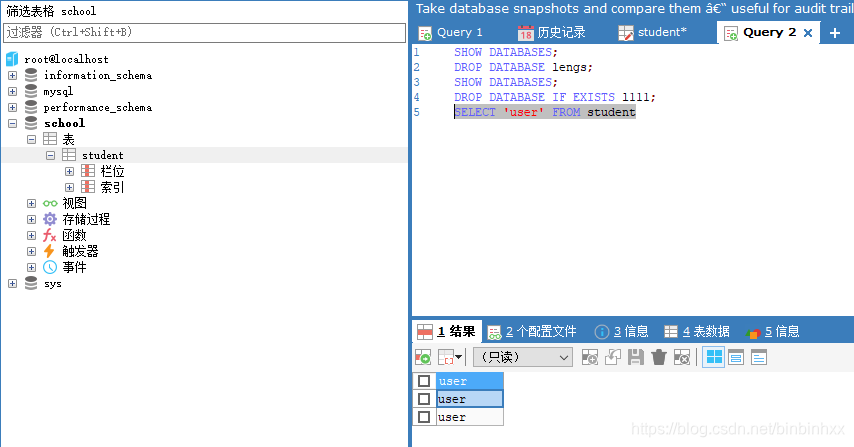Viewport: 854px width, 447px height.
Task: Click line 4 'DROP DATABASE IF EXISTS llll;'
Action: pos(554,97)
